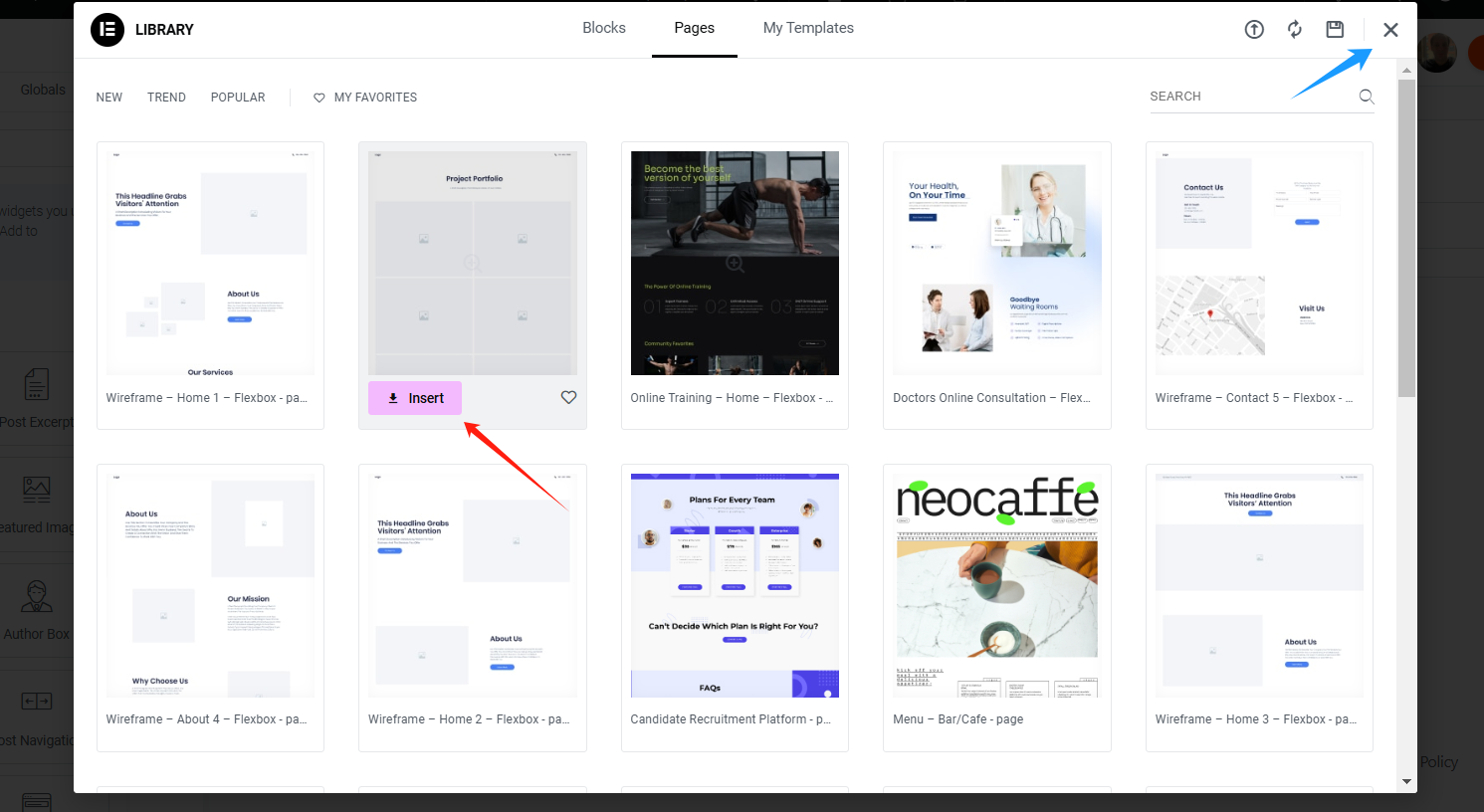Screen dimensions: 1484x812
Task: Insert the Project Portfolio template
Action: (x=415, y=397)
